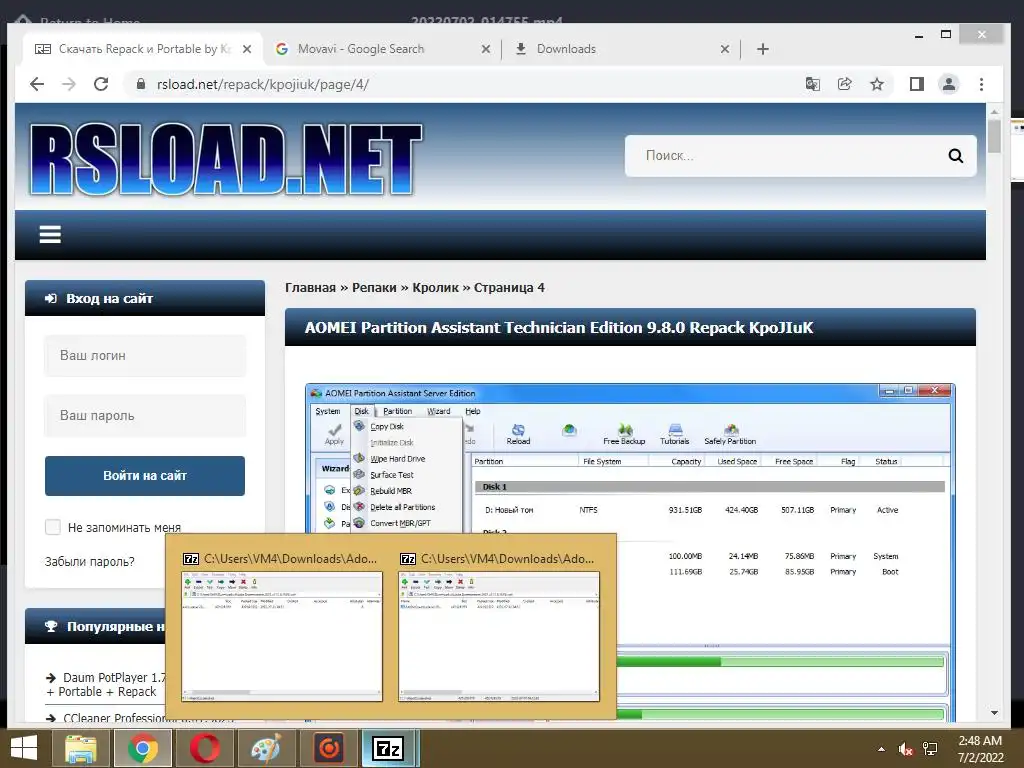Screen dimensions: 1024x768
Task: Launch Opera from the taskbar
Action: [204, 748]
